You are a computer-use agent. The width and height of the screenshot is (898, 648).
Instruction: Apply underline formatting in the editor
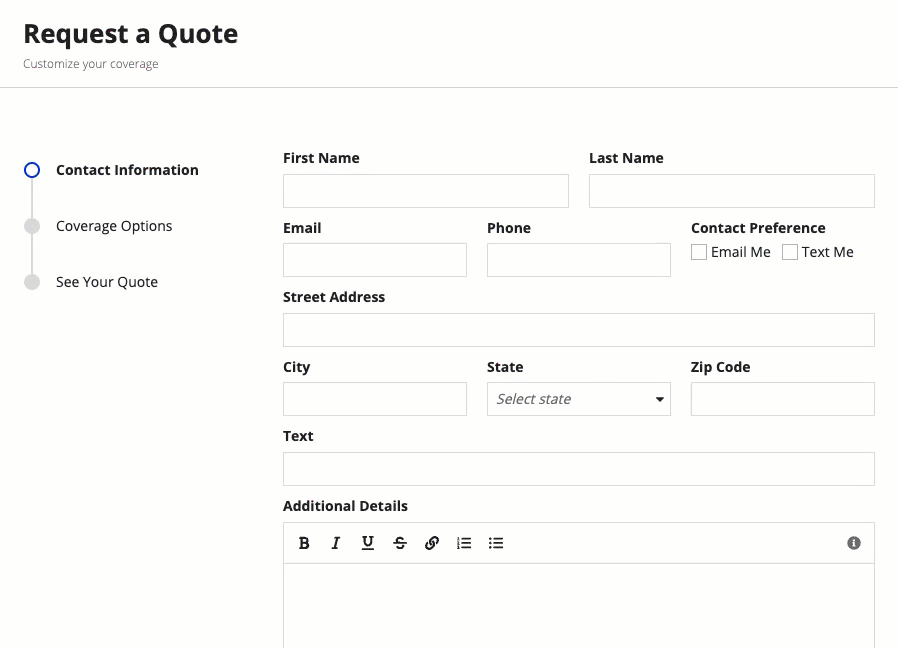[368, 543]
